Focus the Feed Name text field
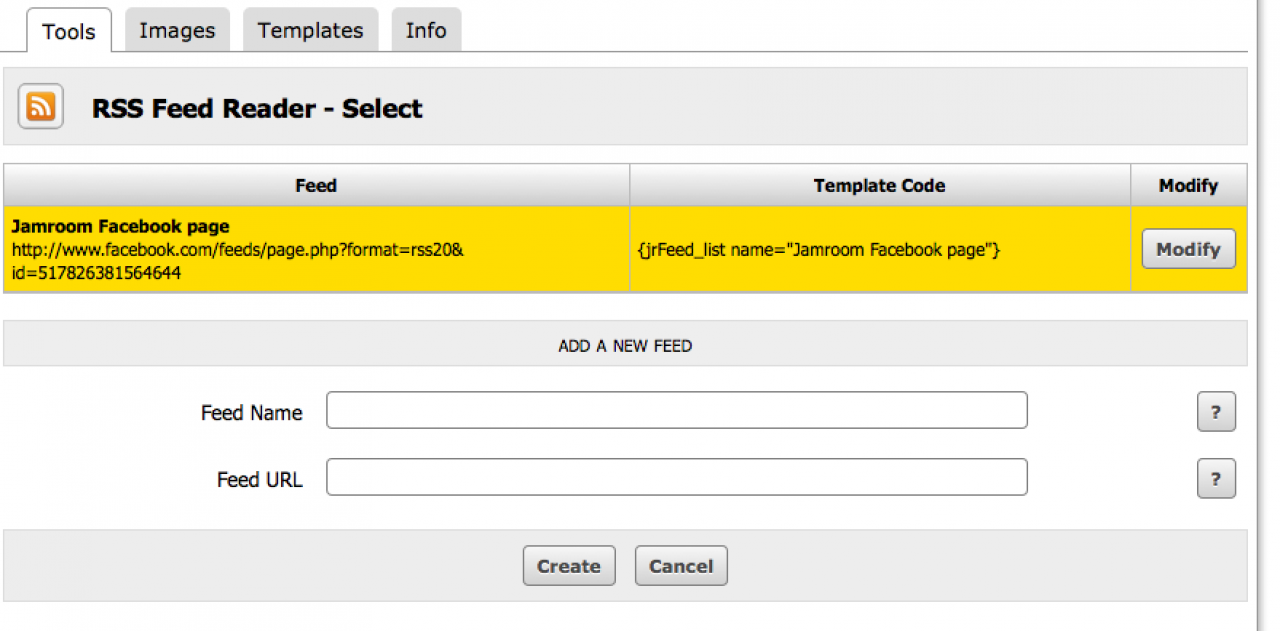1280x631 pixels. coord(677,410)
